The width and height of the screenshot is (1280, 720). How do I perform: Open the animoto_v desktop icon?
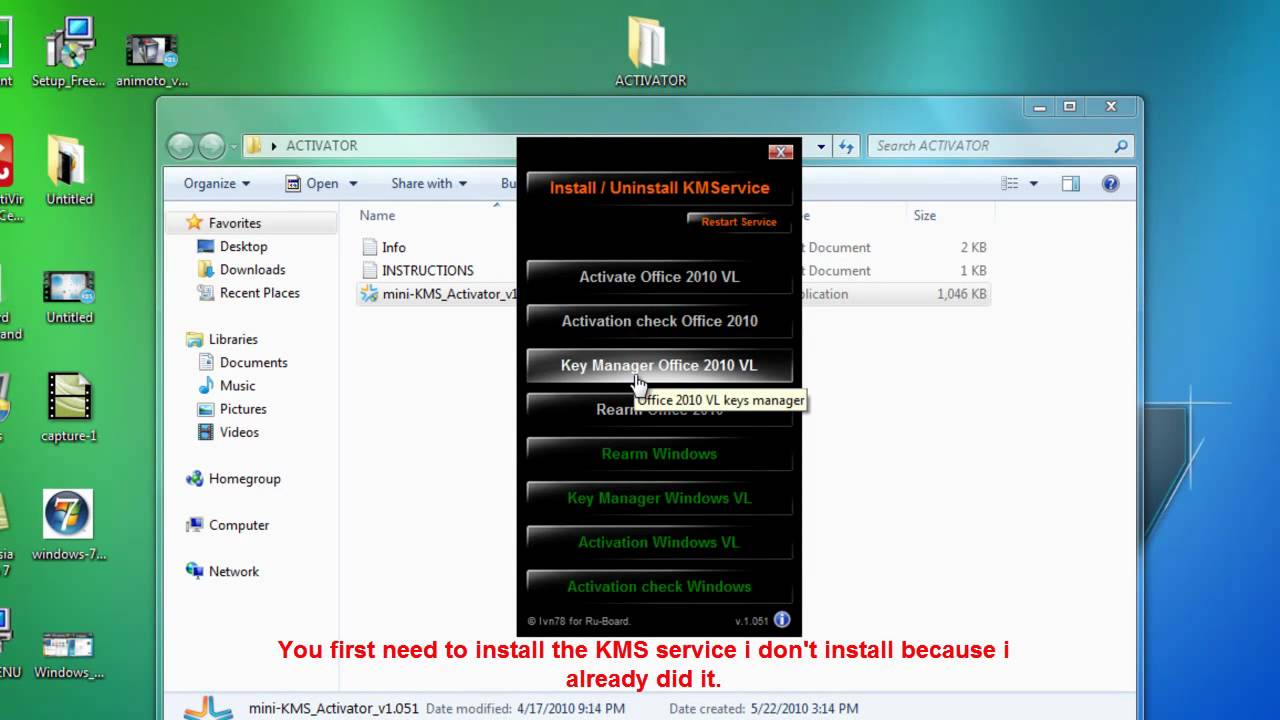pyautogui.click(x=152, y=49)
